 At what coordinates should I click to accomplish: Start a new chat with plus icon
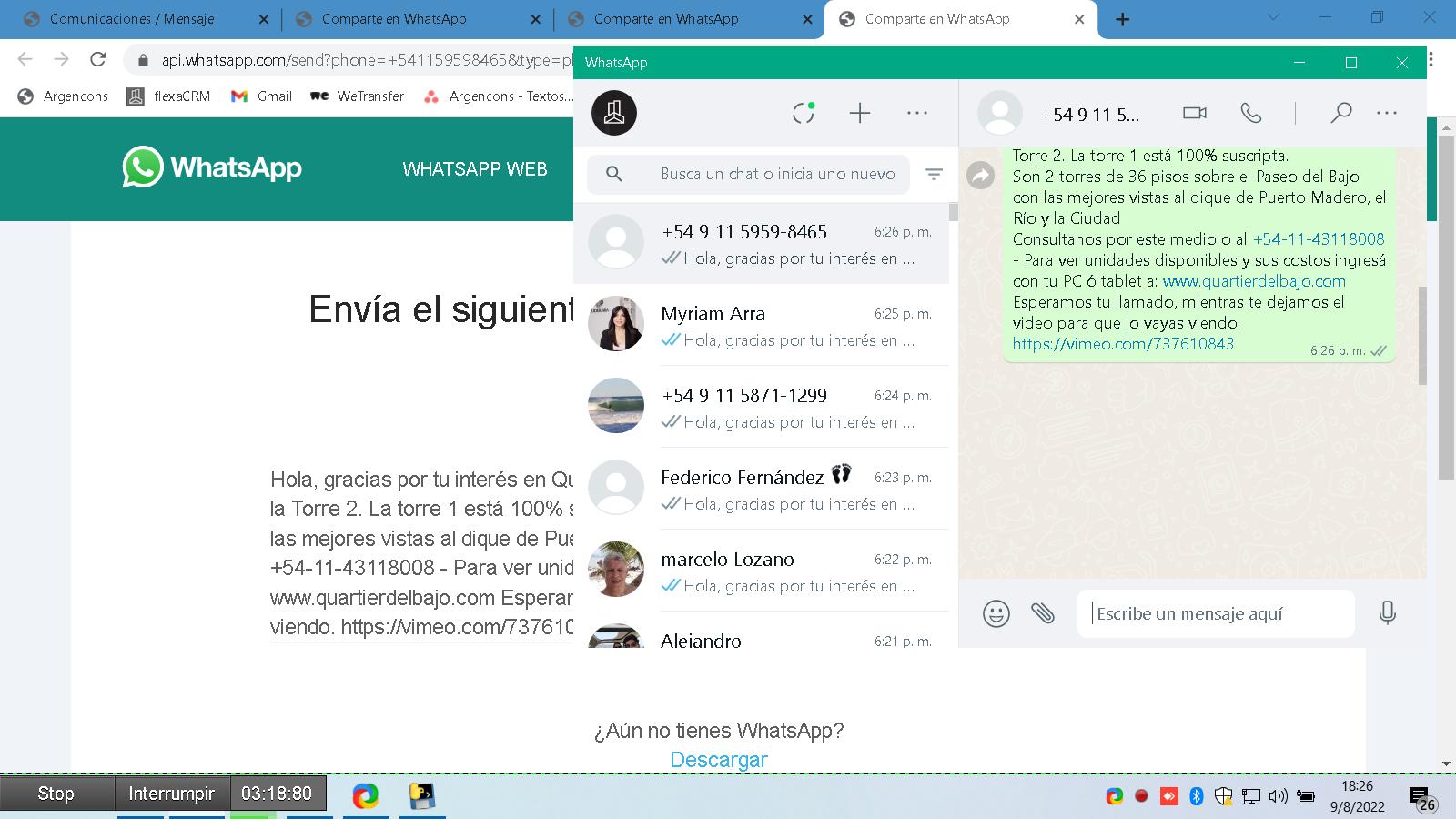point(860,113)
